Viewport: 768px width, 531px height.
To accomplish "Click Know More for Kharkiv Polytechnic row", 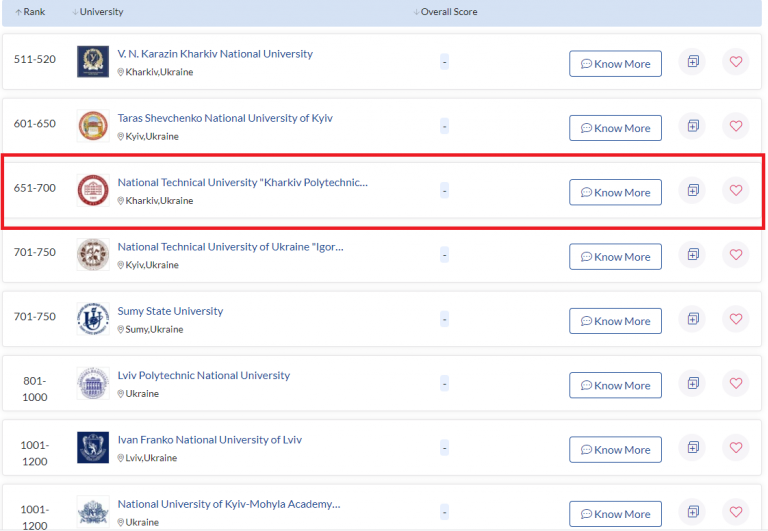I will click(x=615, y=193).
